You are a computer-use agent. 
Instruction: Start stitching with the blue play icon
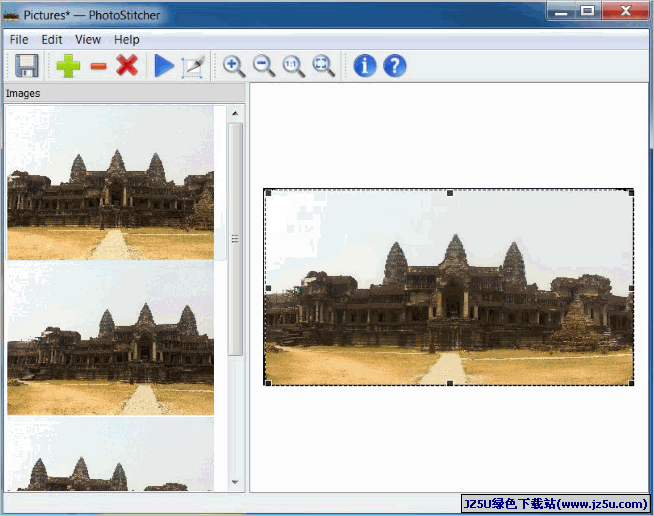coord(164,65)
